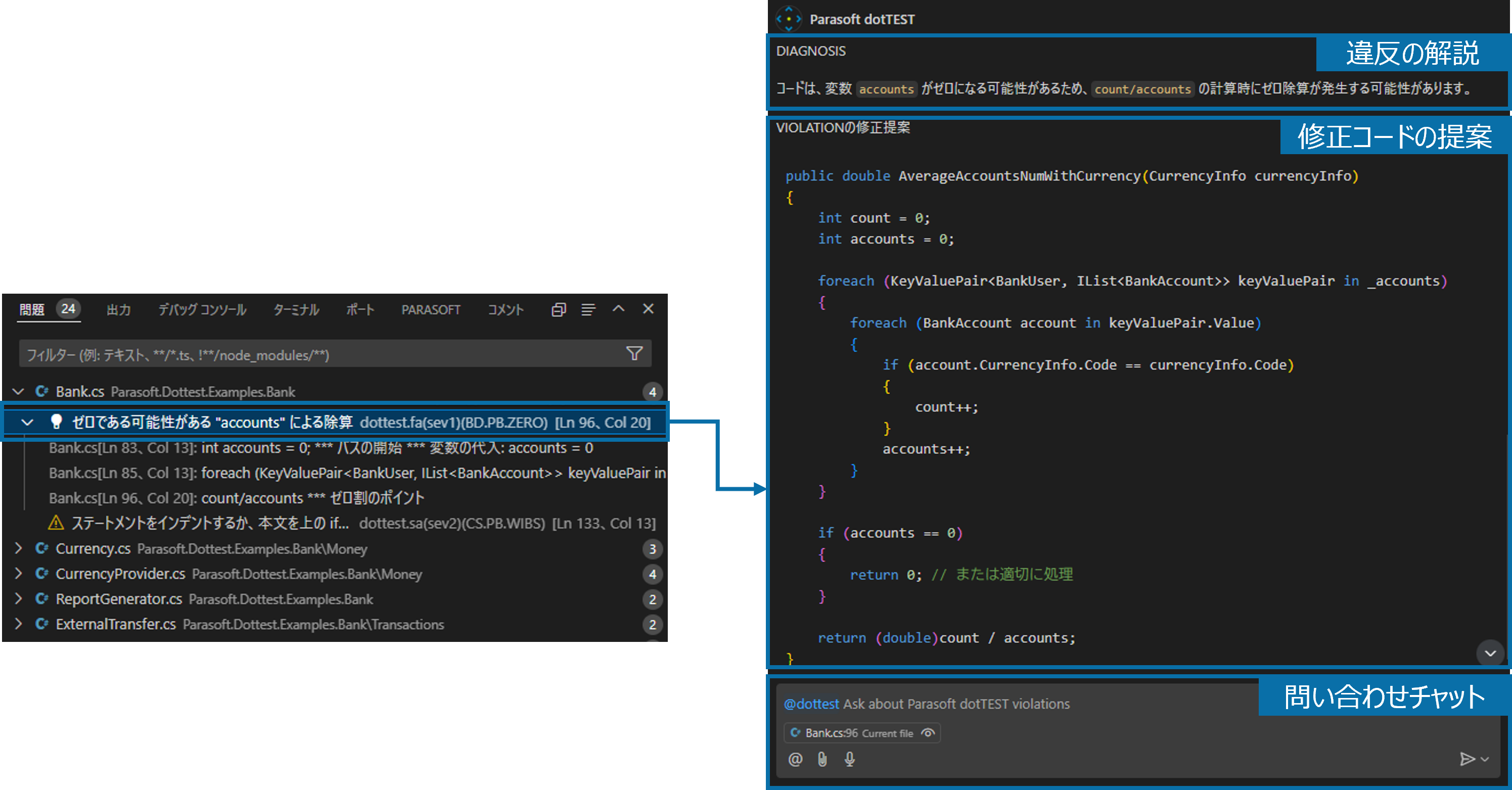
Task: Collapse the accounts division violation details
Action: [27, 422]
